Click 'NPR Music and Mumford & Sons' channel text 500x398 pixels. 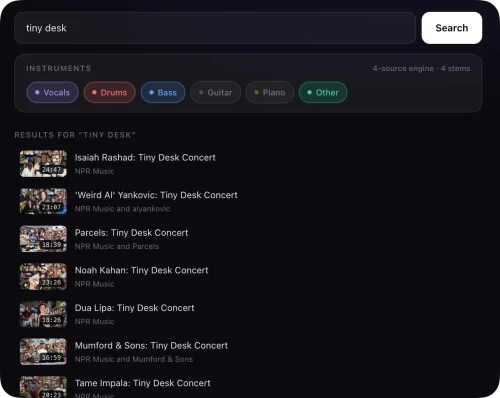(x=134, y=359)
